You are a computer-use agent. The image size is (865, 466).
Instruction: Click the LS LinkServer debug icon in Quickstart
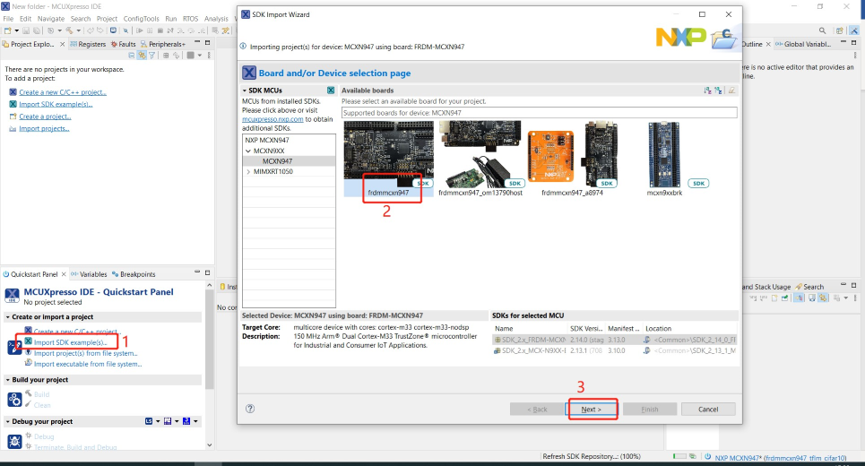tap(149, 421)
